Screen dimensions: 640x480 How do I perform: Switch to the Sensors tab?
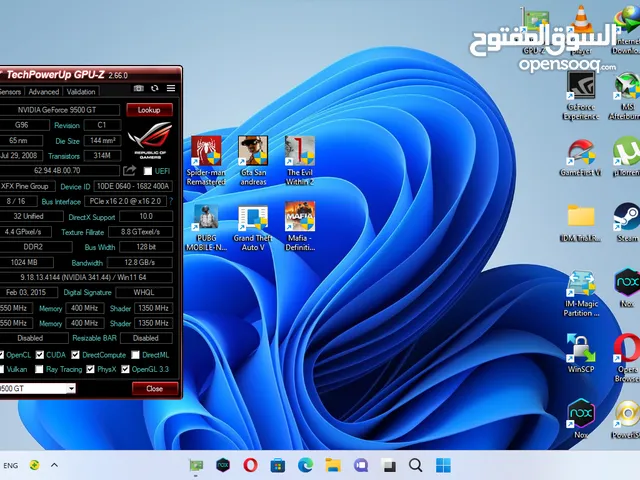[11, 92]
